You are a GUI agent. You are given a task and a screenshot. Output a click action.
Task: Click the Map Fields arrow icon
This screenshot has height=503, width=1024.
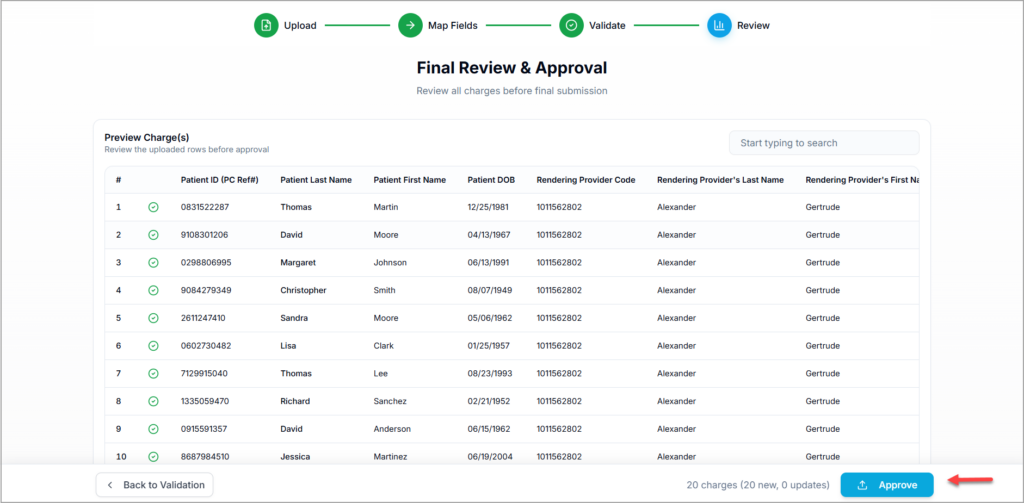pyautogui.click(x=410, y=25)
